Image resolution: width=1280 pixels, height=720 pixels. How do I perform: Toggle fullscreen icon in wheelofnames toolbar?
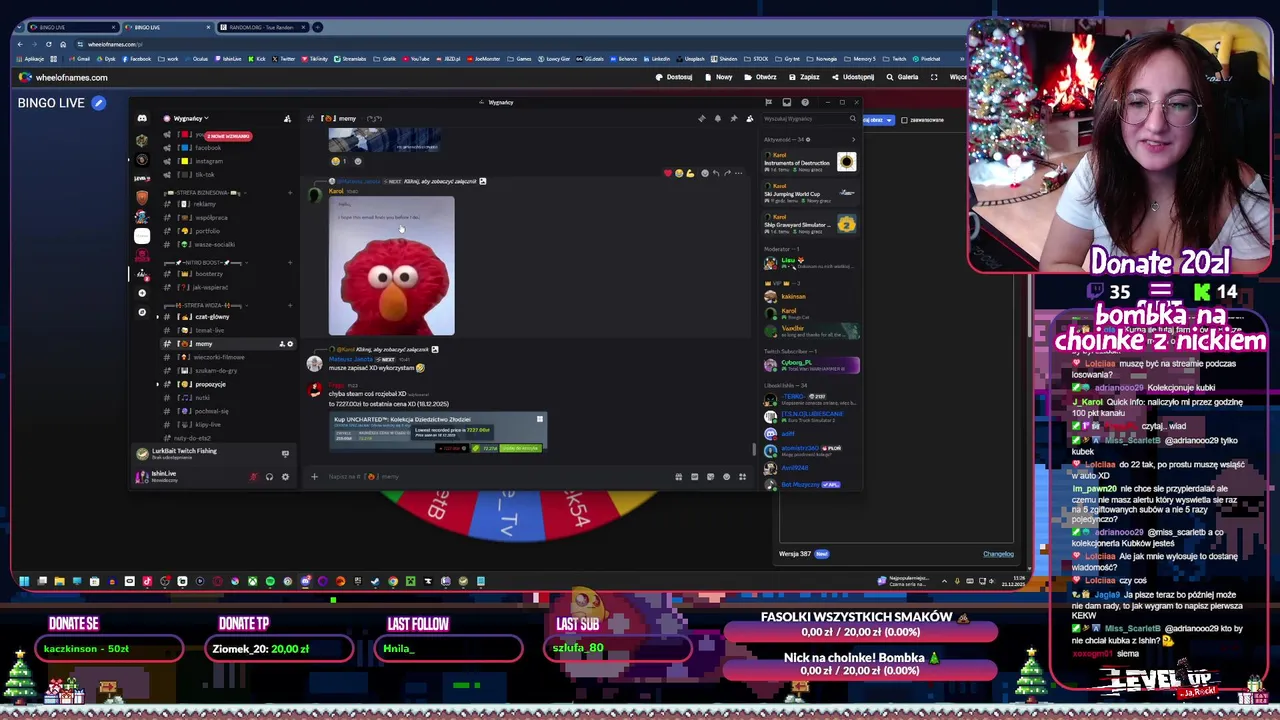click(x=934, y=77)
